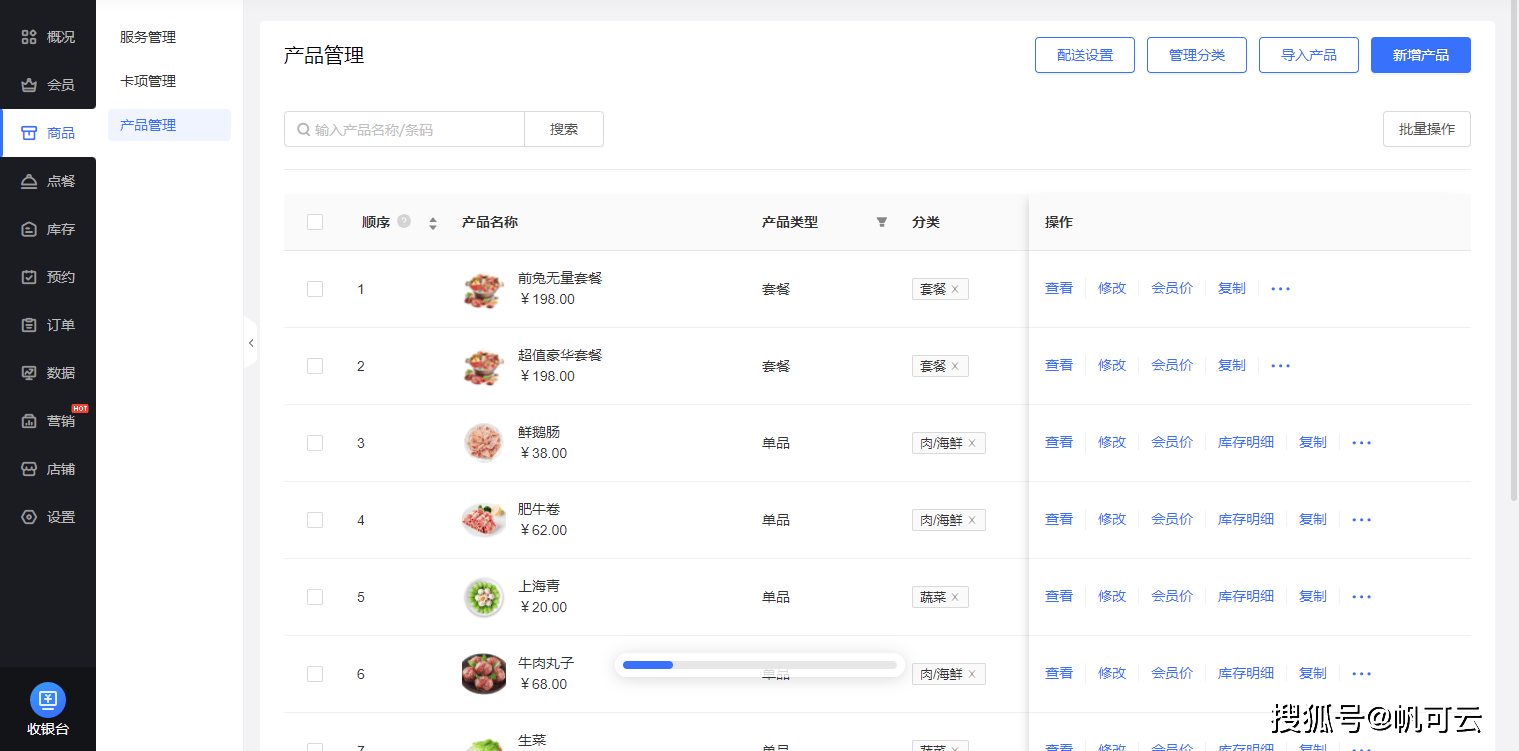Click the 订单 clipboard icon
This screenshot has width=1519, height=751.
(29, 325)
